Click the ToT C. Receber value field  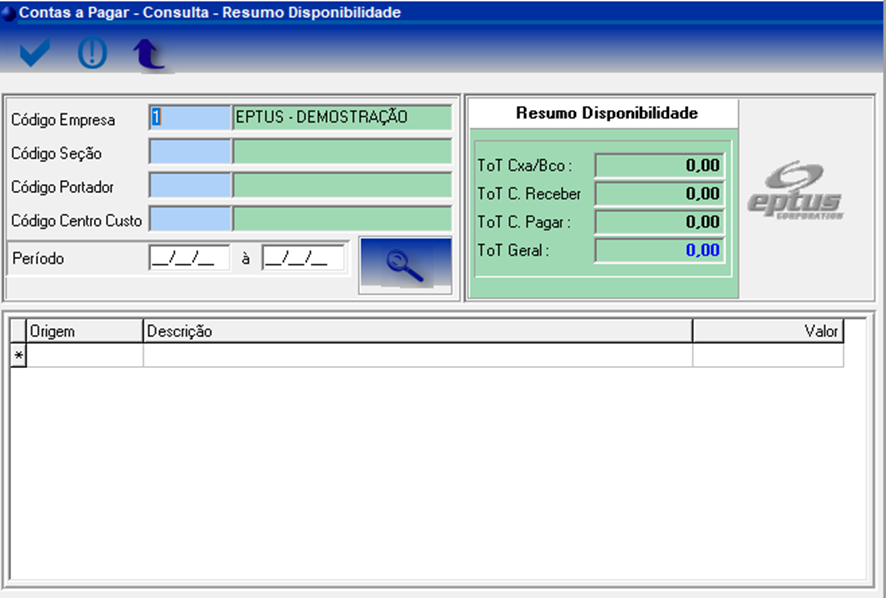point(659,194)
